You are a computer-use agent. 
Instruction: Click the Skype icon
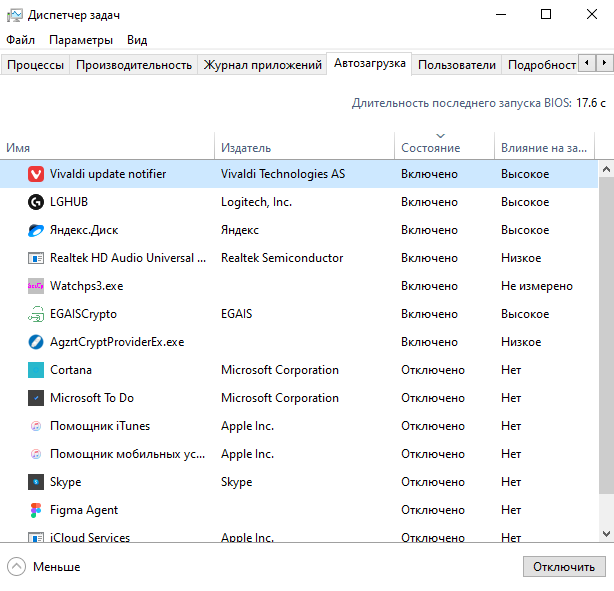[36, 482]
